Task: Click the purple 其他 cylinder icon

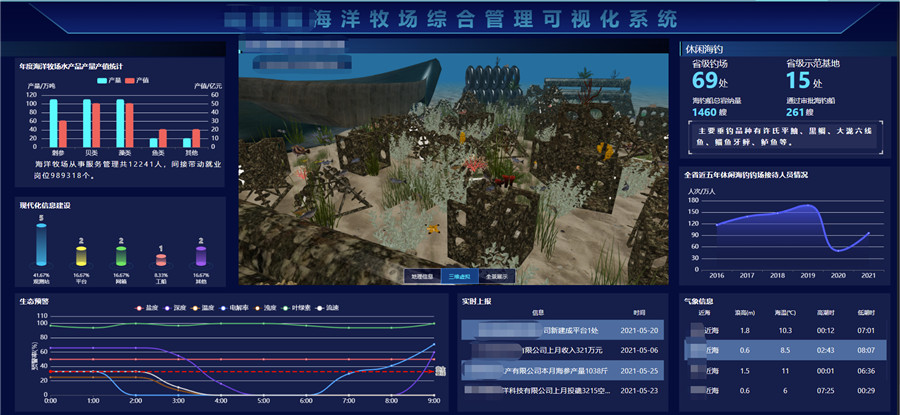Action: click(x=200, y=257)
